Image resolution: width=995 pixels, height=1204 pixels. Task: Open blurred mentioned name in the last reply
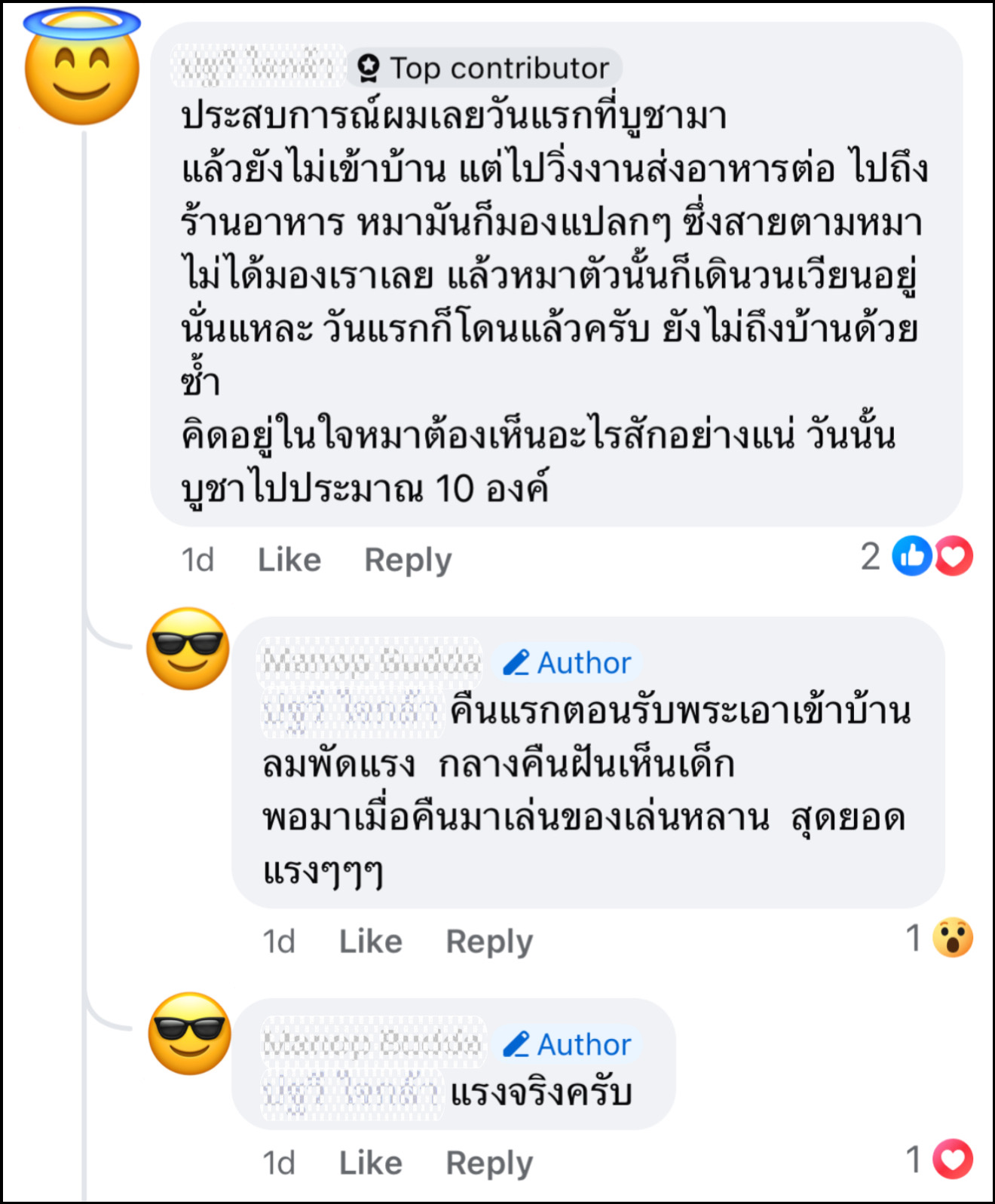(x=351, y=1092)
